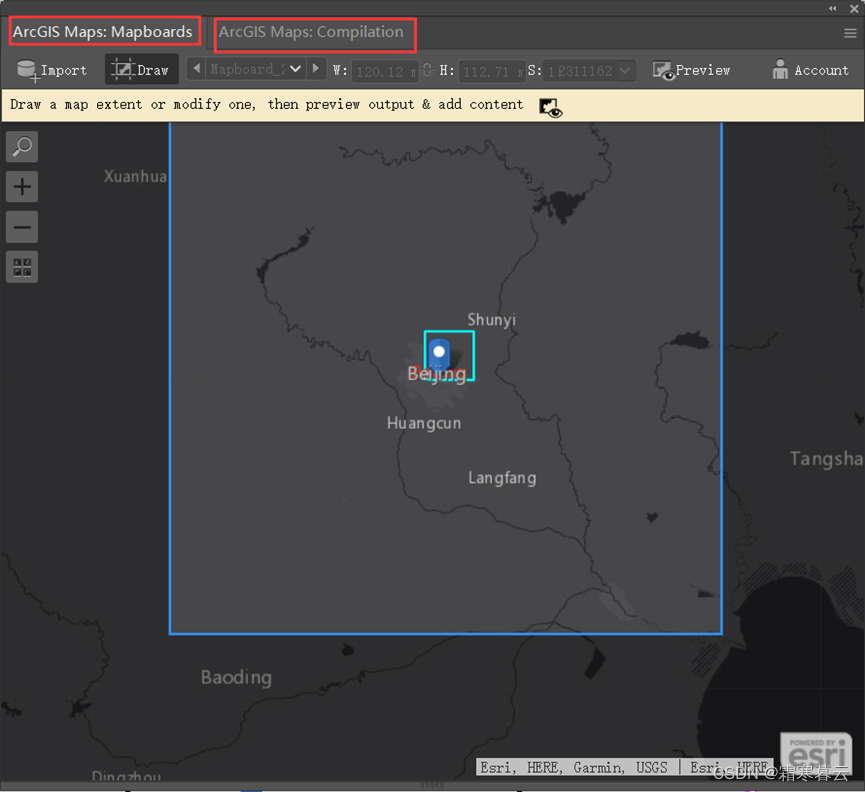Click the Esri, HERE, Garmin attribution text
The width and height of the screenshot is (865, 792).
(575, 767)
